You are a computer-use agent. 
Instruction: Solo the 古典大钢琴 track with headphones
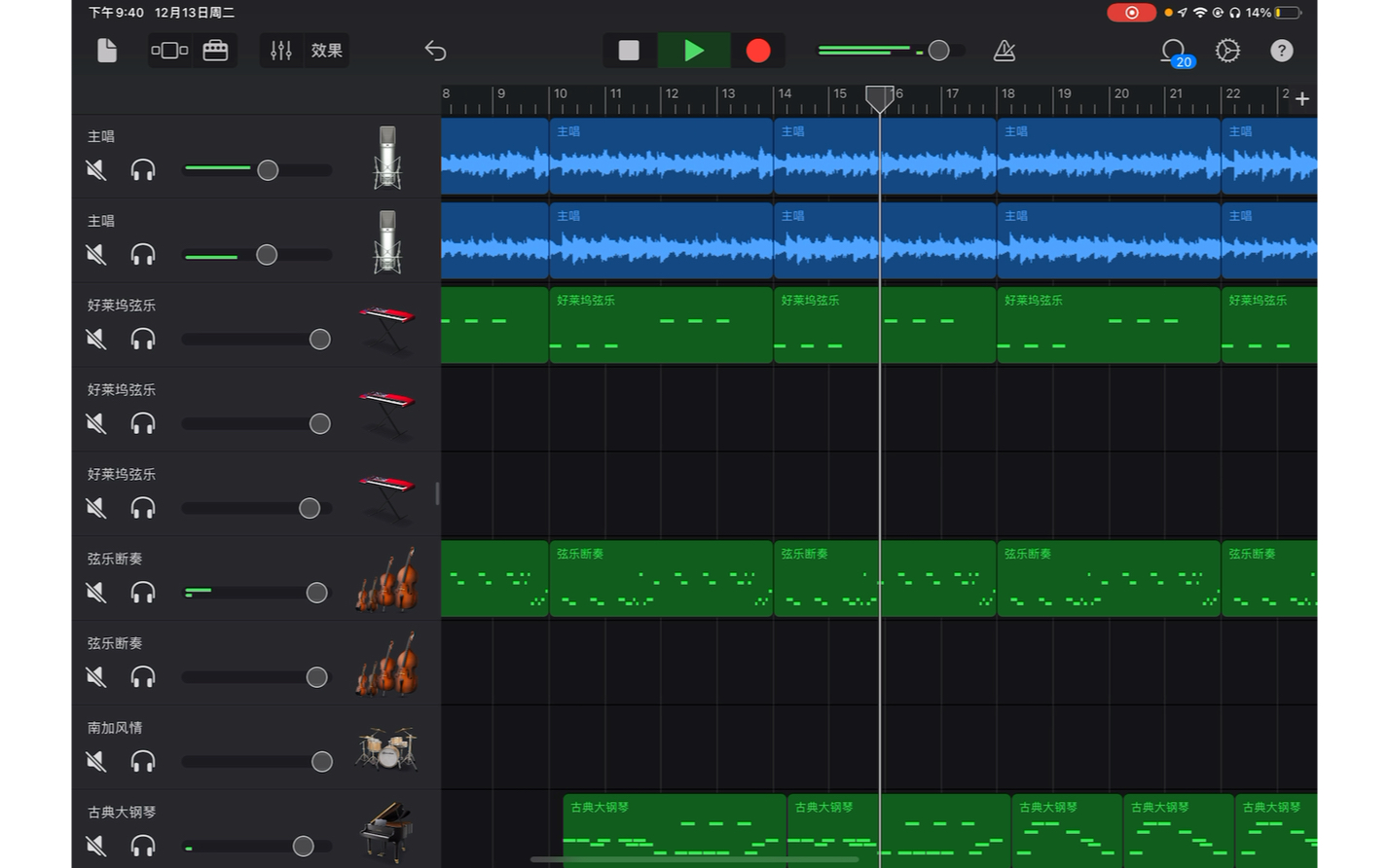coord(143,846)
